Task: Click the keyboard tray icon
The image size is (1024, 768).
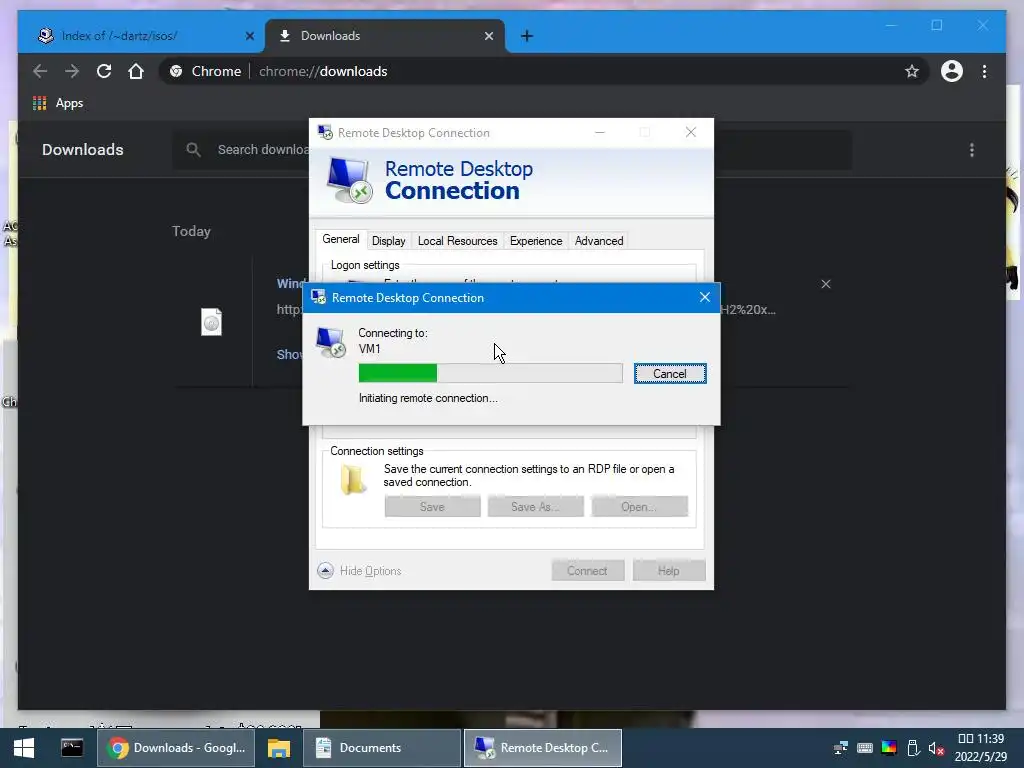Action: click(x=865, y=748)
